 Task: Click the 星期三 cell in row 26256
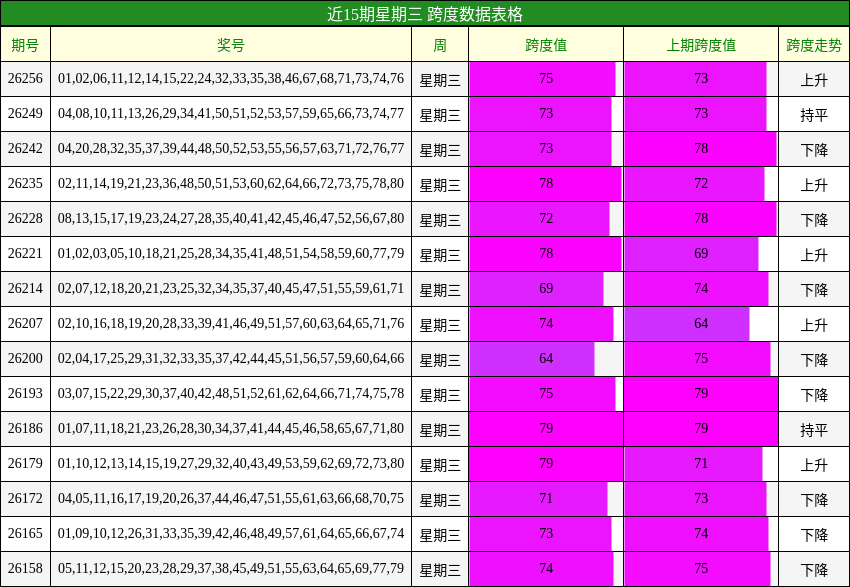tap(440, 79)
